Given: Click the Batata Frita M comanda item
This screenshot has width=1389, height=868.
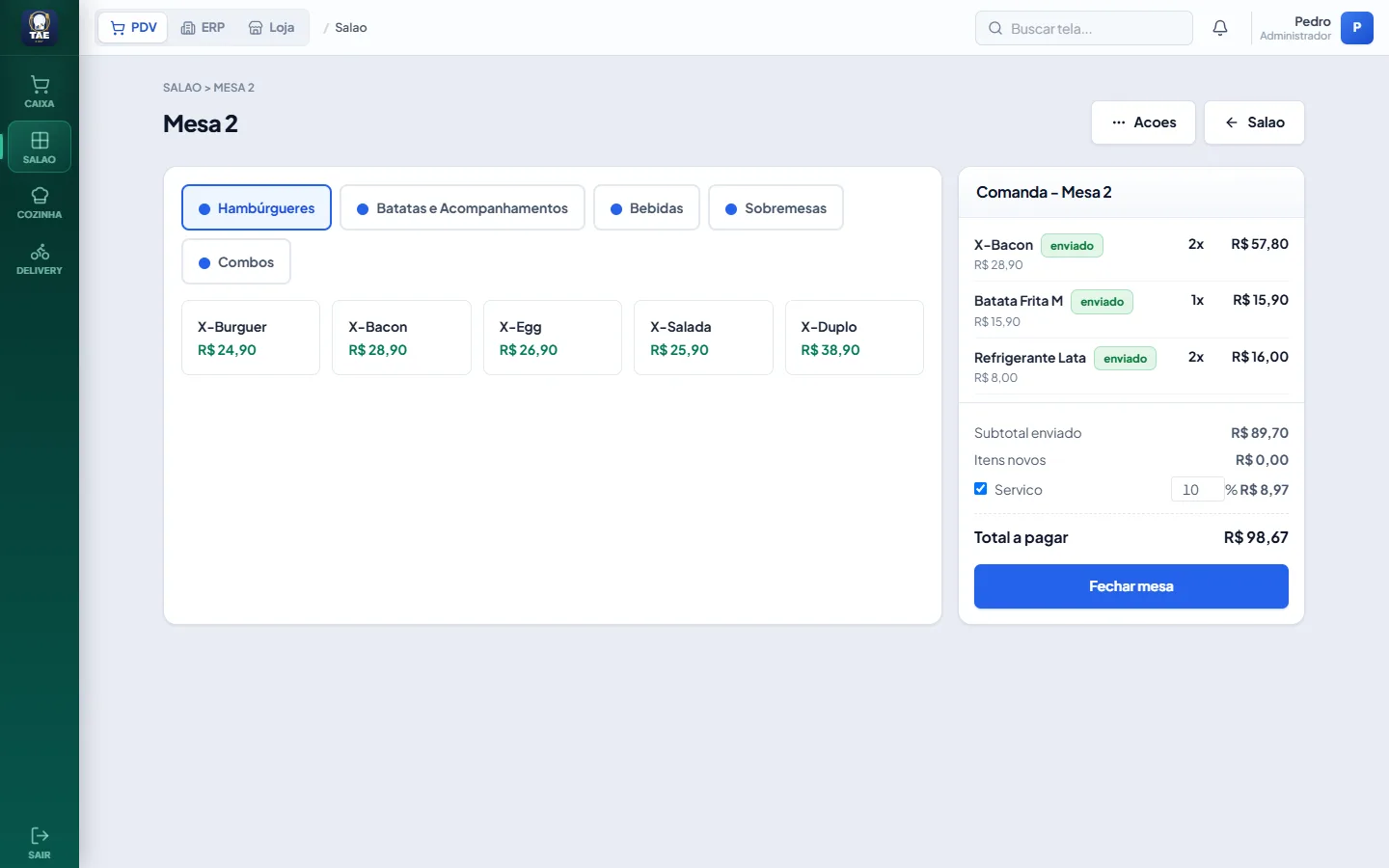Looking at the screenshot, I should pyautogui.click(x=1131, y=310).
